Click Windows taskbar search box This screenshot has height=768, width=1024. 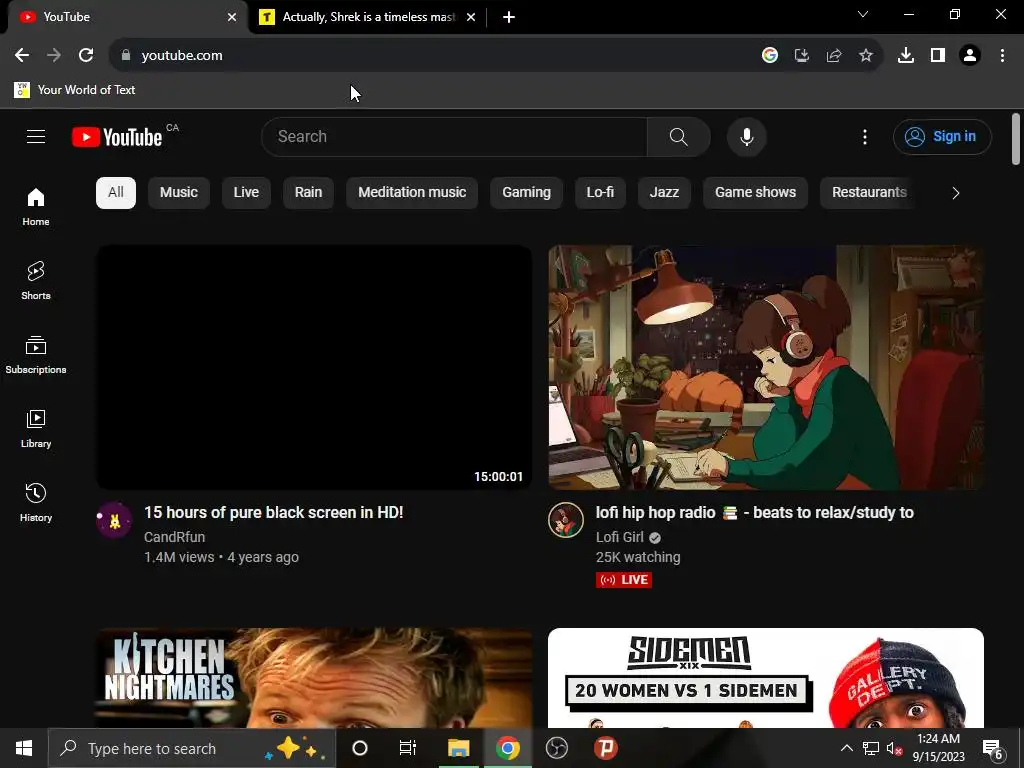(192, 748)
